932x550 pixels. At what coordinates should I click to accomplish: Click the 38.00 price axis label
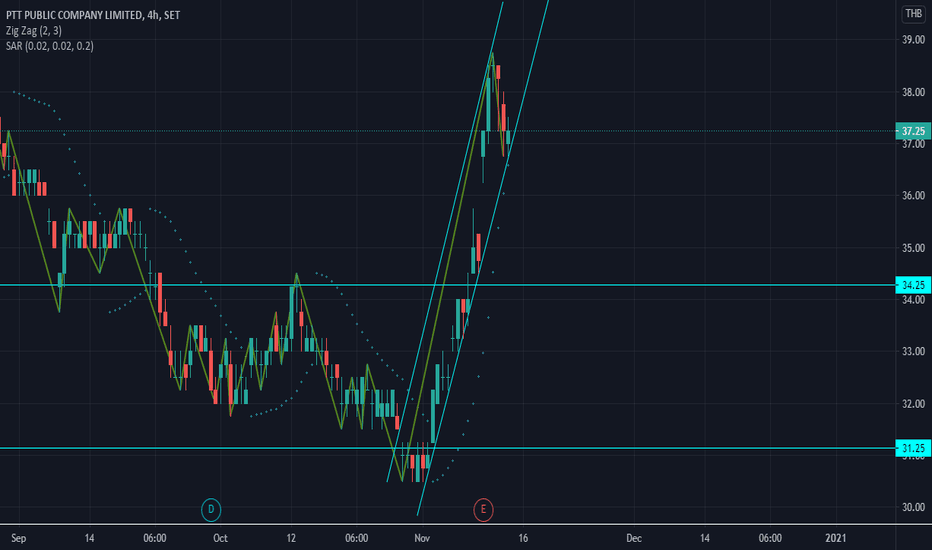(913, 92)
